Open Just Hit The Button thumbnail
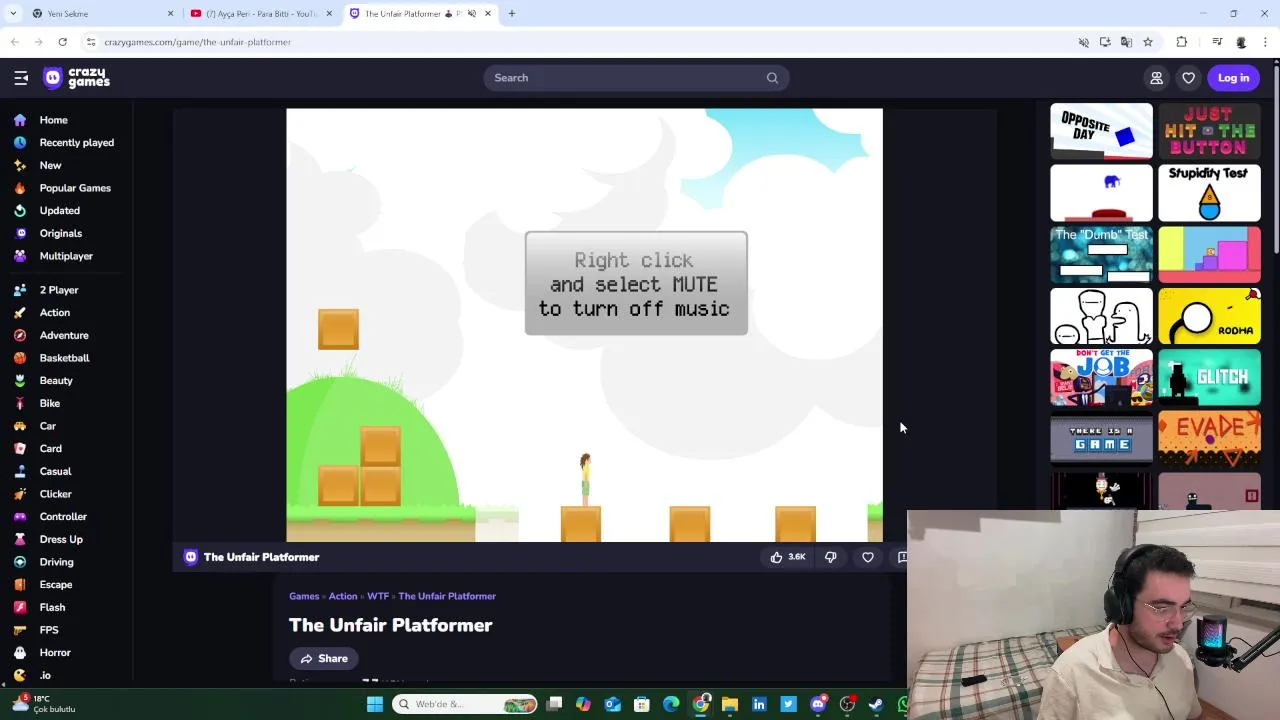 1209,131
